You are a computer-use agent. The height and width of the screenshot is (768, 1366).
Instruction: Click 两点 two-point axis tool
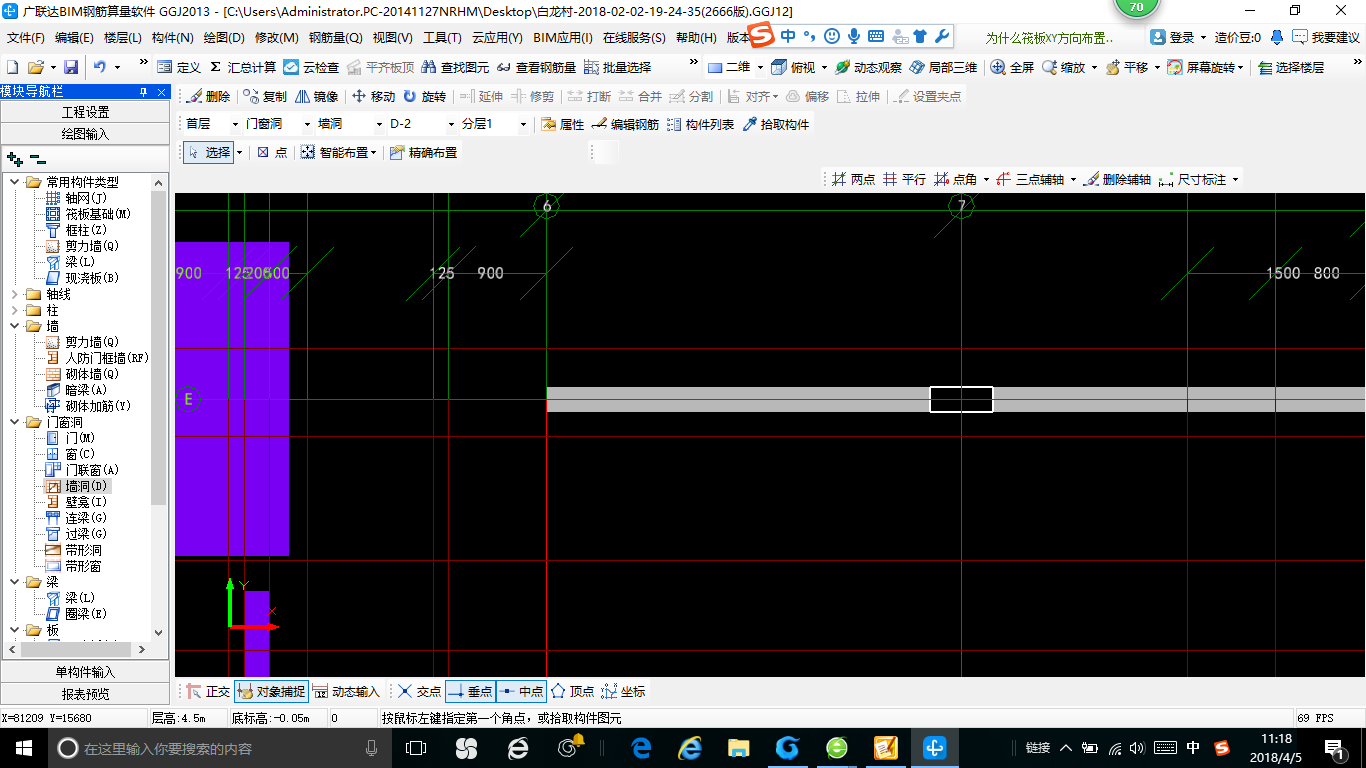[x=853, y=179]
